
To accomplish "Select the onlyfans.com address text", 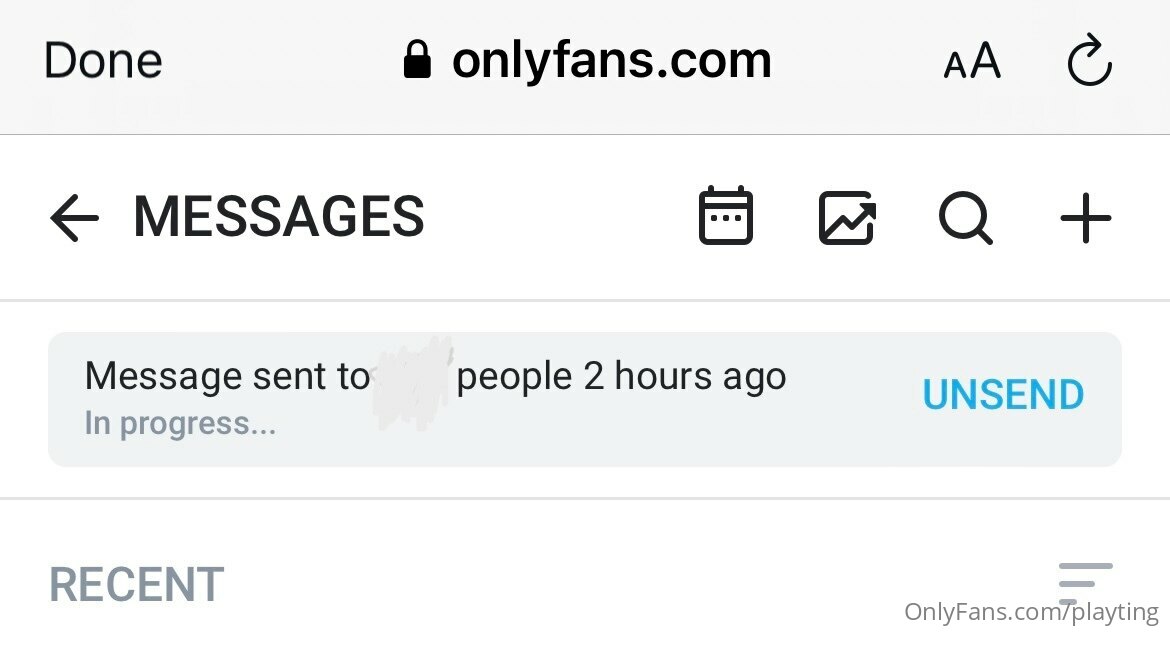I will pos(611,61).
